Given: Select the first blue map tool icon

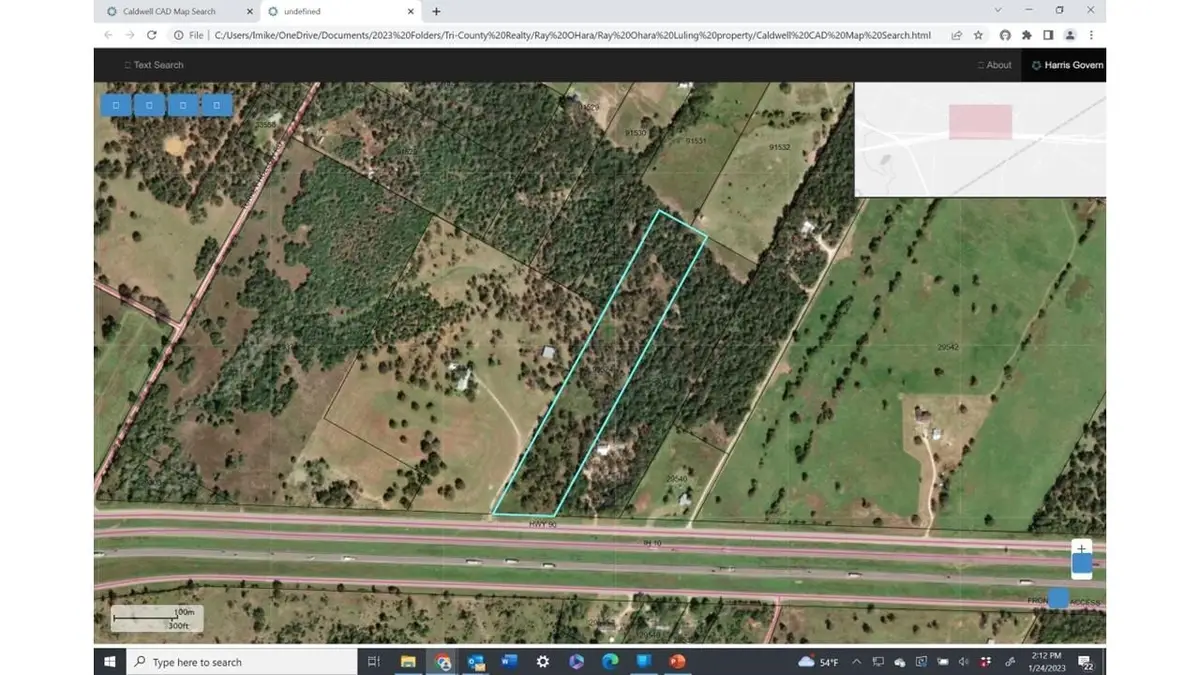Looking at the screenshot, I should click(116, 104).
